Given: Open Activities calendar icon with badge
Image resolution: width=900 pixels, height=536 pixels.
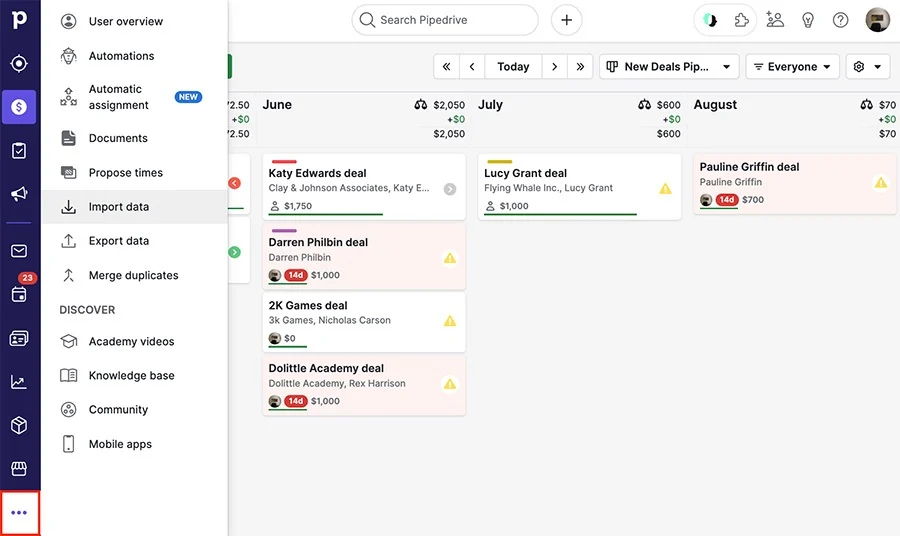Looking at the screenshot, I should [19, 294].
